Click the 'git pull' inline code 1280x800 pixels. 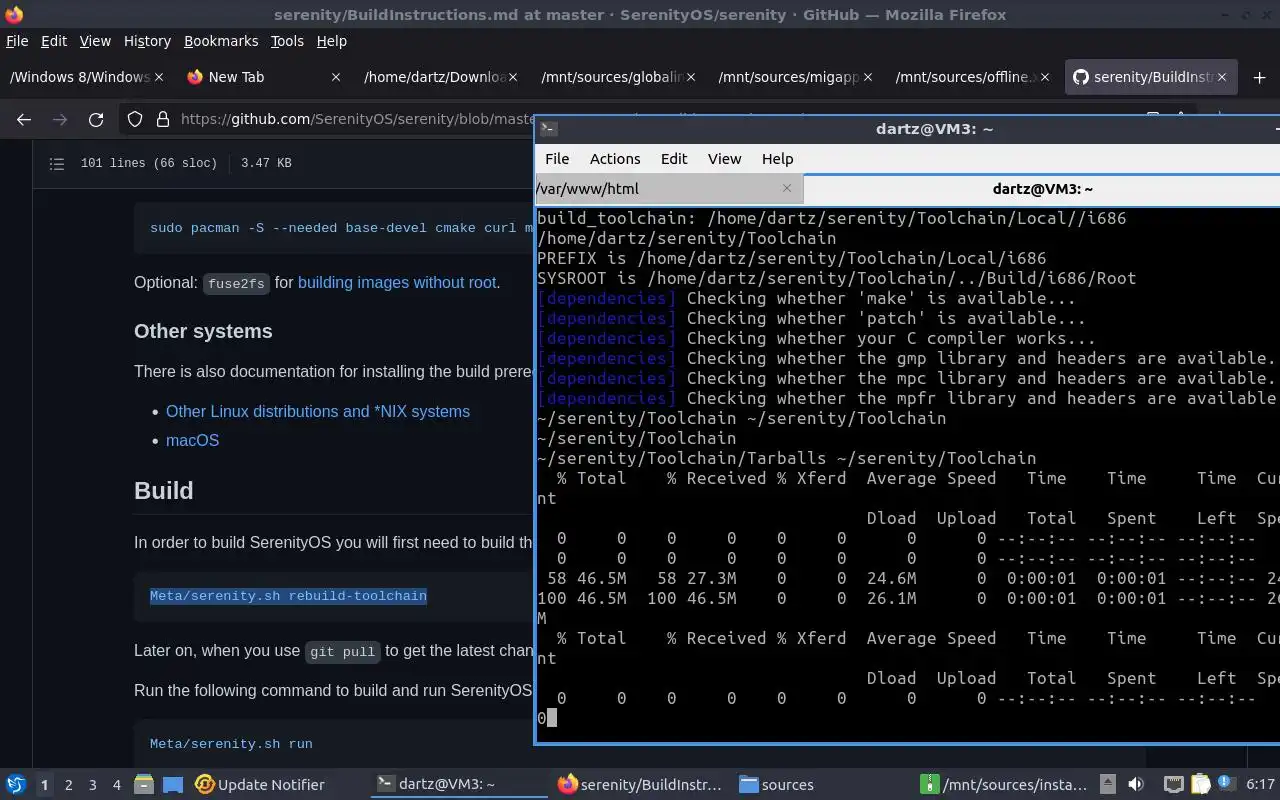tap(343, 652)
